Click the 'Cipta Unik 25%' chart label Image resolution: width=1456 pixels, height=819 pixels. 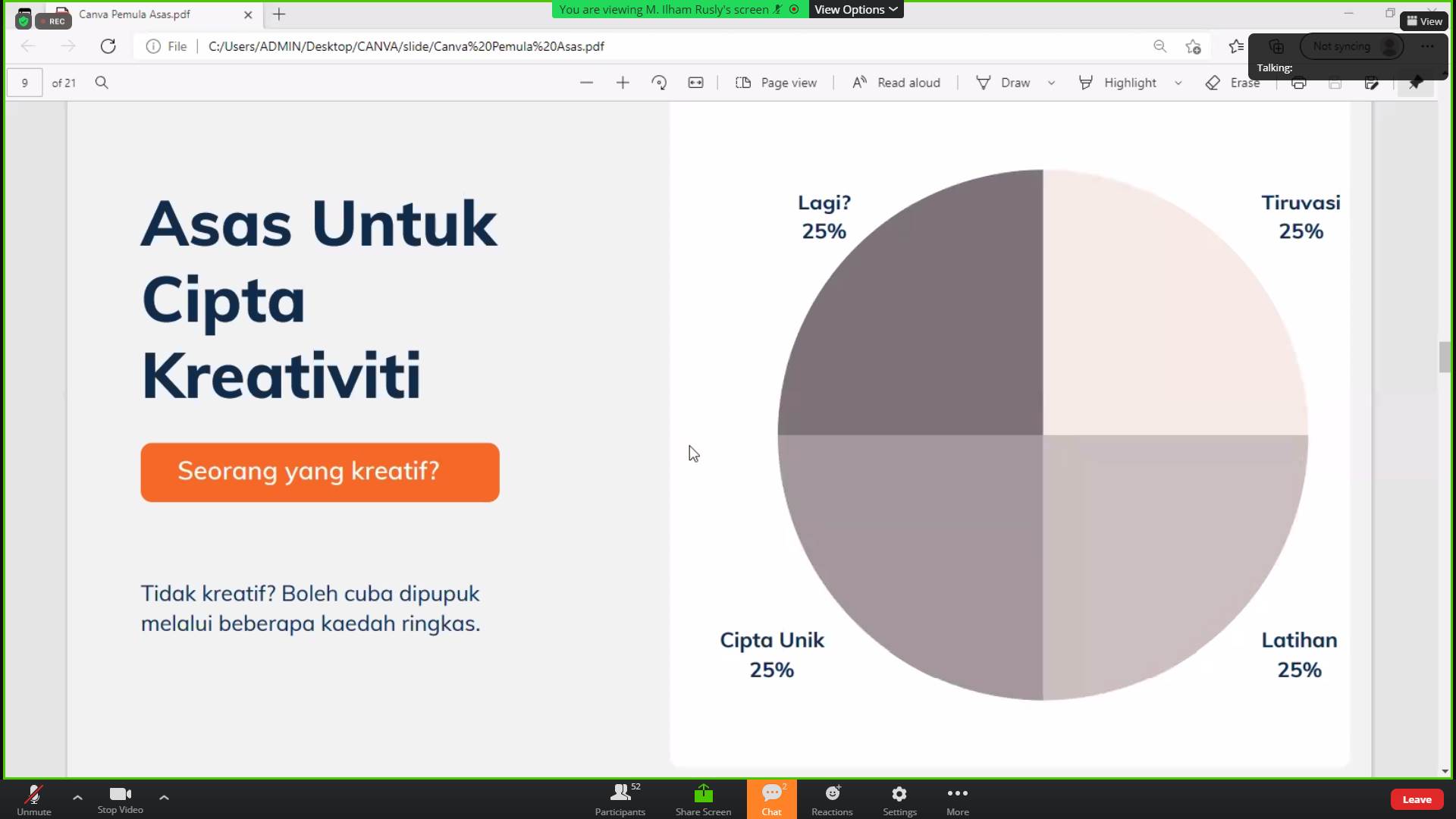(772, 654)
